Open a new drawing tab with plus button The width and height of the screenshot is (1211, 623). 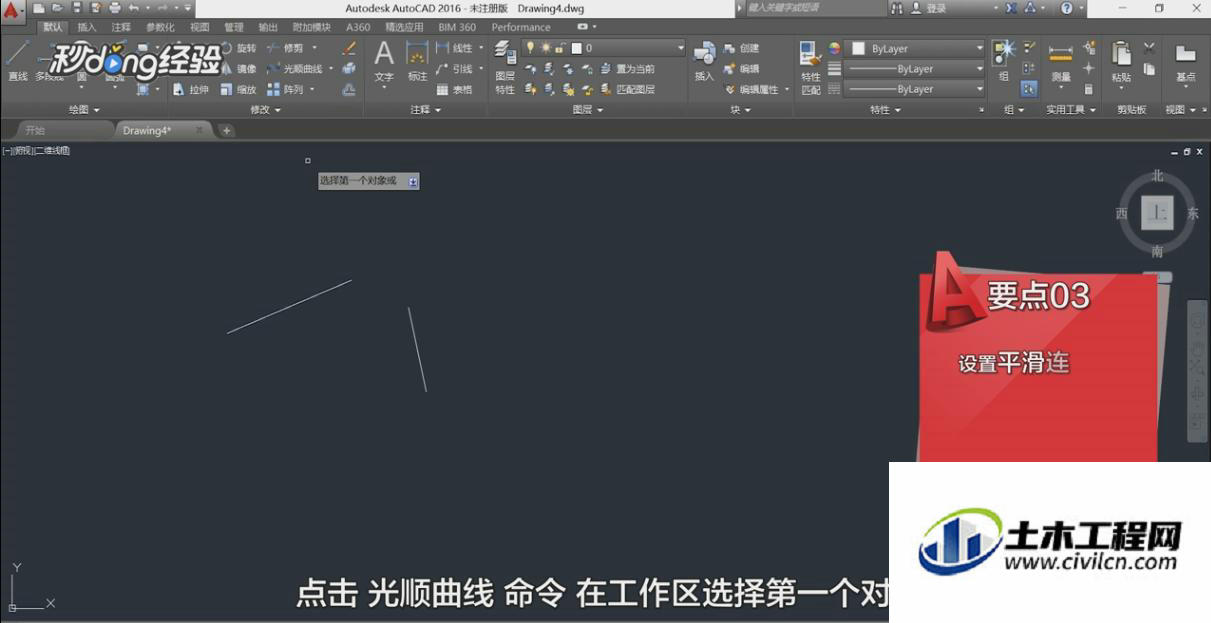[227, 130]
